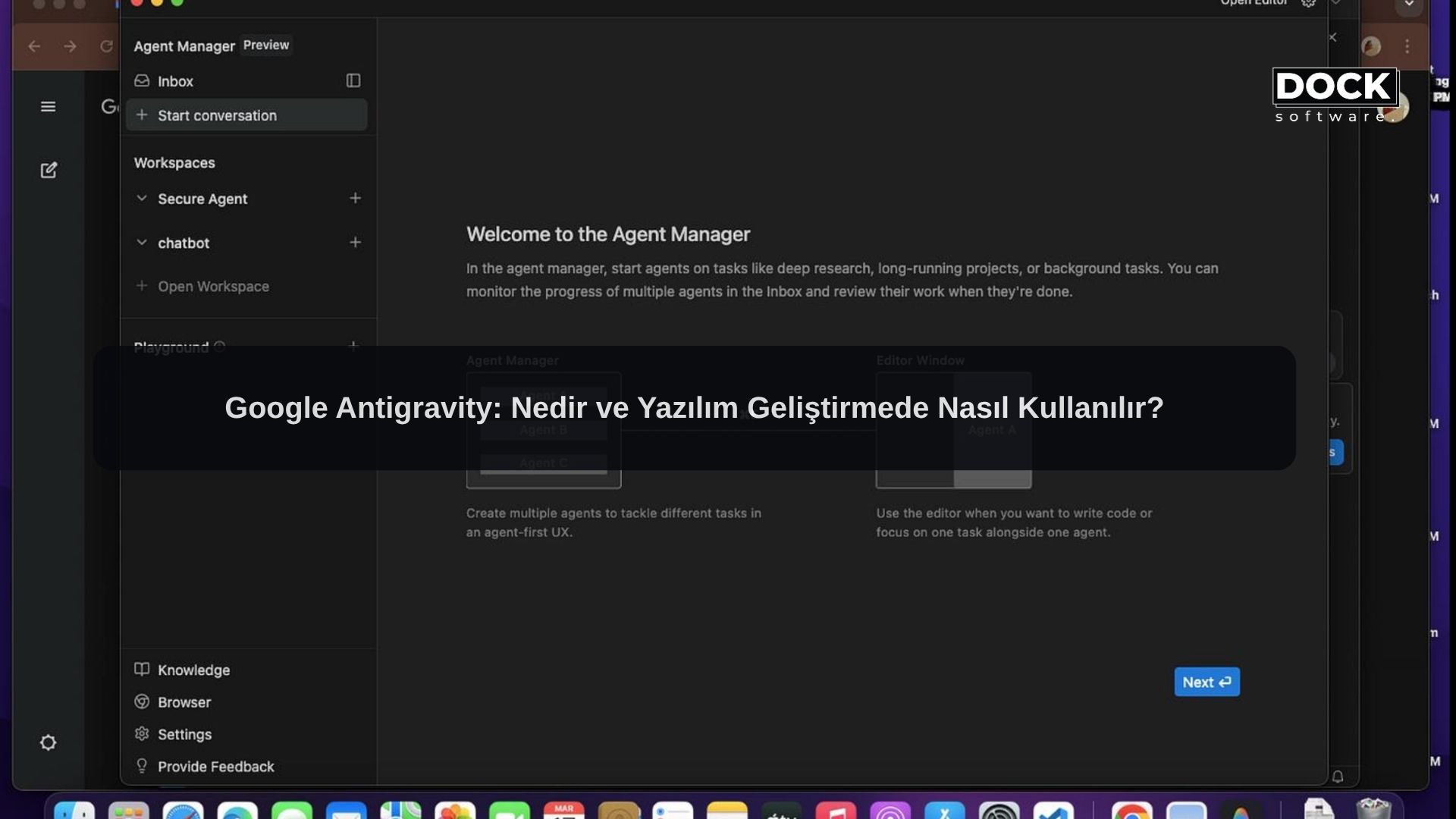Click the agent-first UX description text
The image size is (1456, 819).
point(613,522)
